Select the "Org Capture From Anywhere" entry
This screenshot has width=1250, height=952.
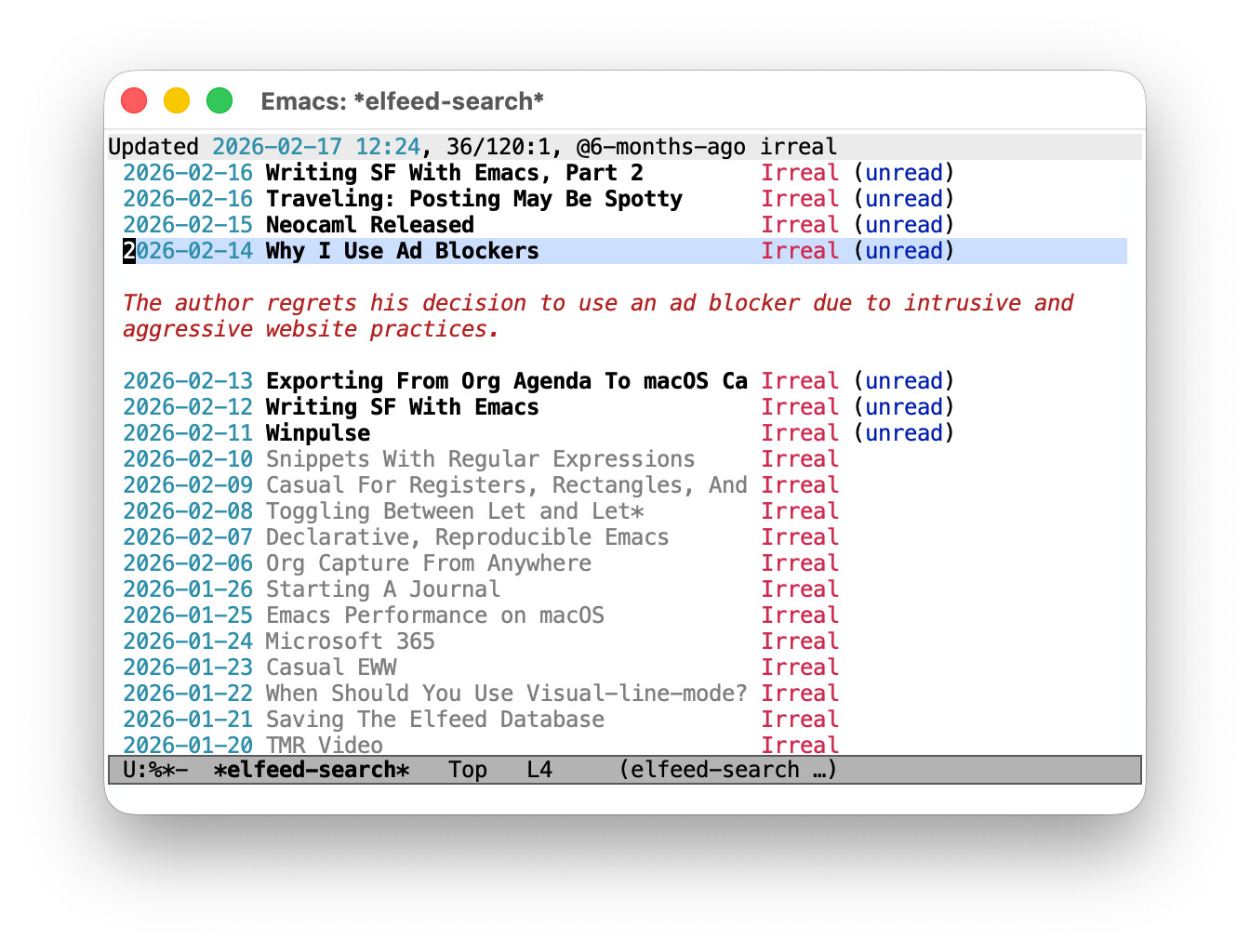(x=428, y=562)
